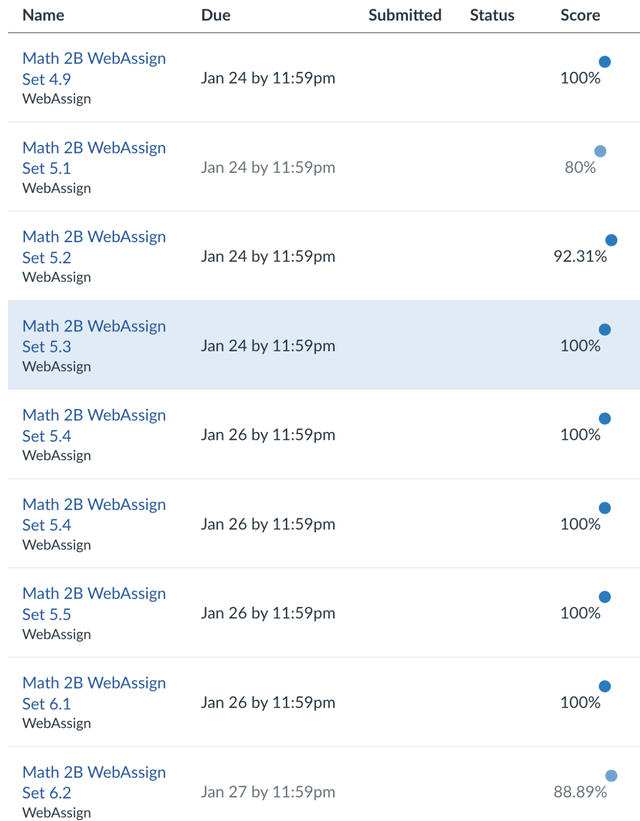
Task: Click the blue dot above 92.31% score
Action: pyautogui.click(x=611, y=240)
